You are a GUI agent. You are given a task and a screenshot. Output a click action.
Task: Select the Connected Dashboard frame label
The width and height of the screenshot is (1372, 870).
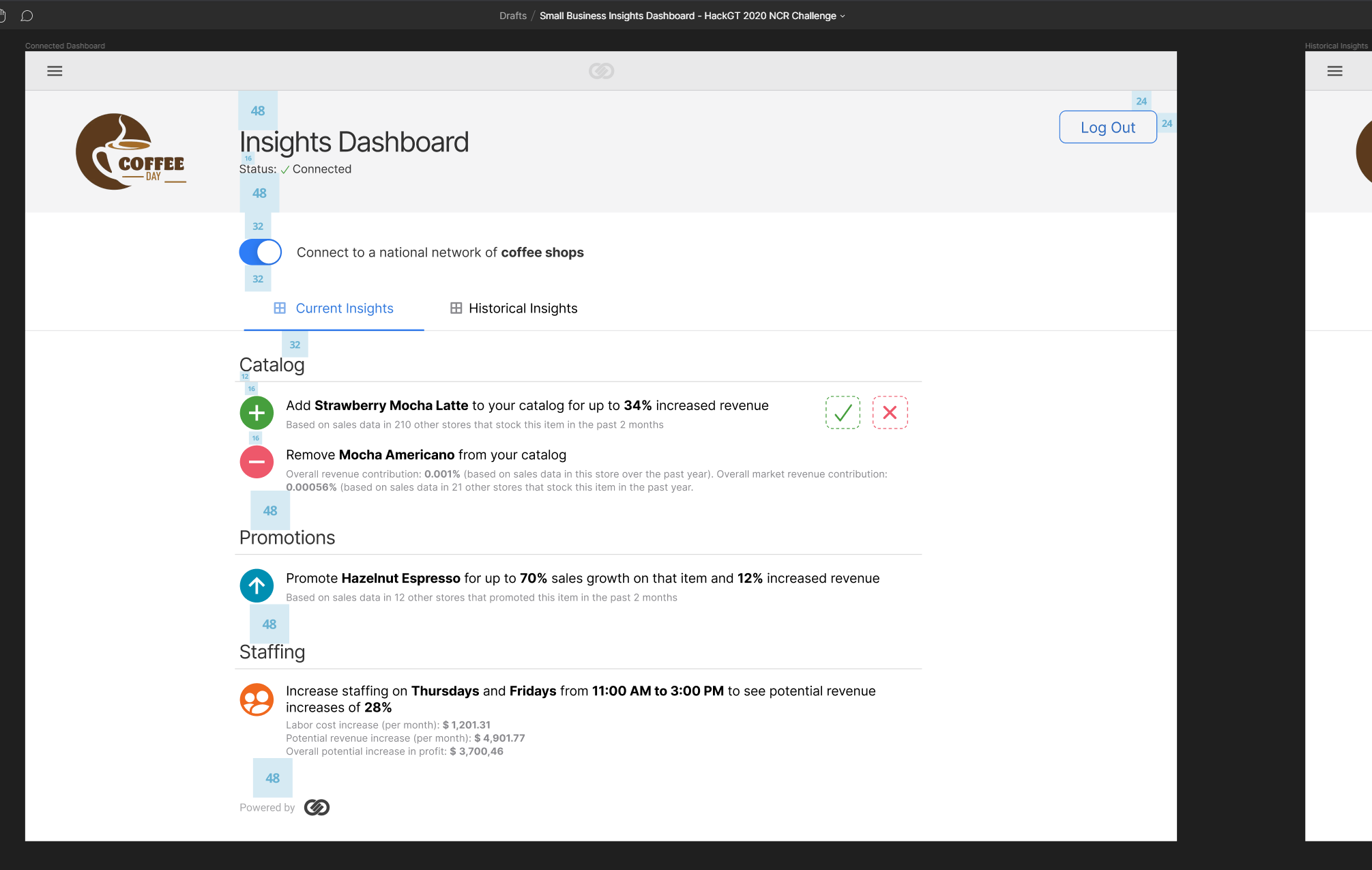pos(65,46)
